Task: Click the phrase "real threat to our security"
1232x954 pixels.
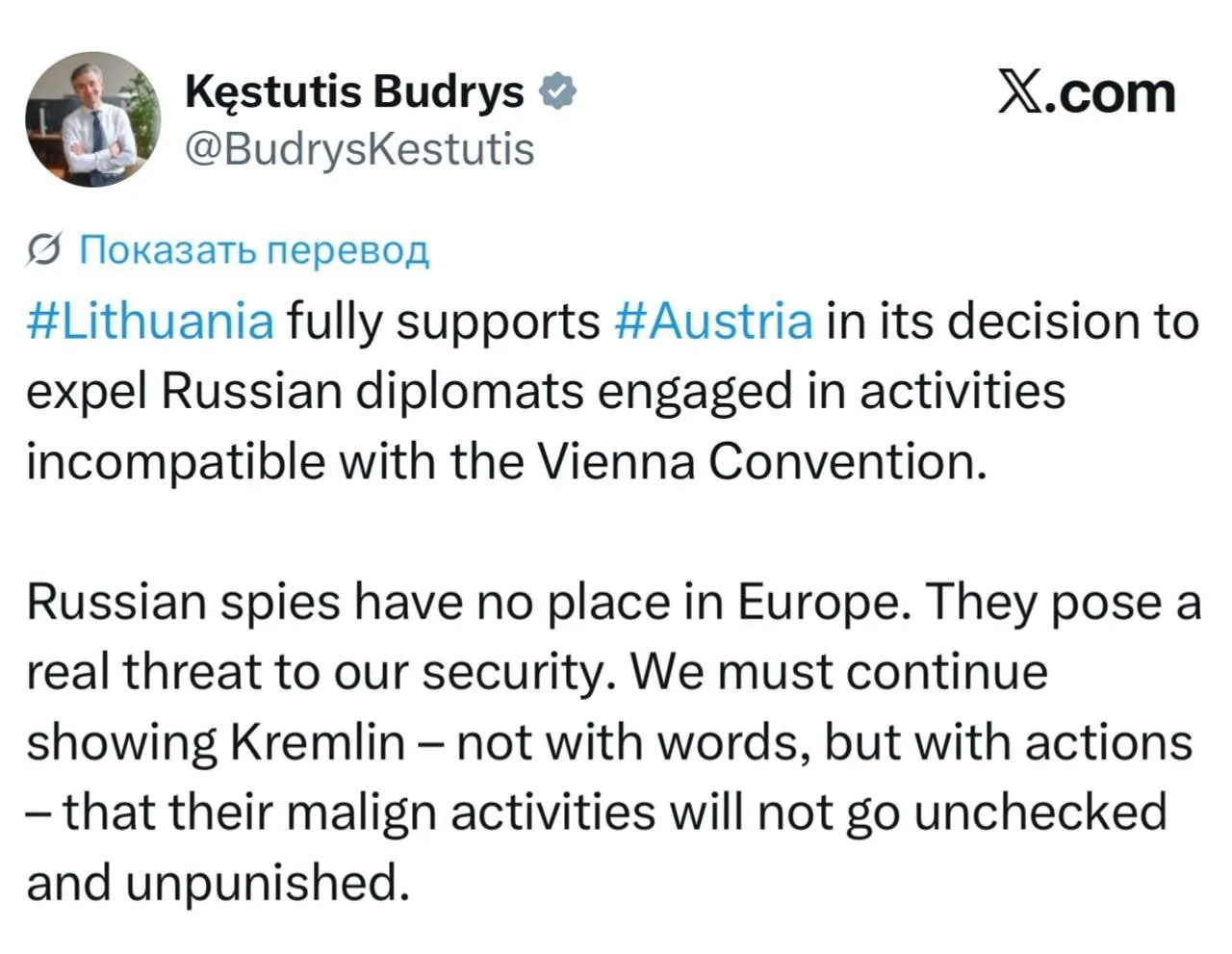Action: [321, 673]
